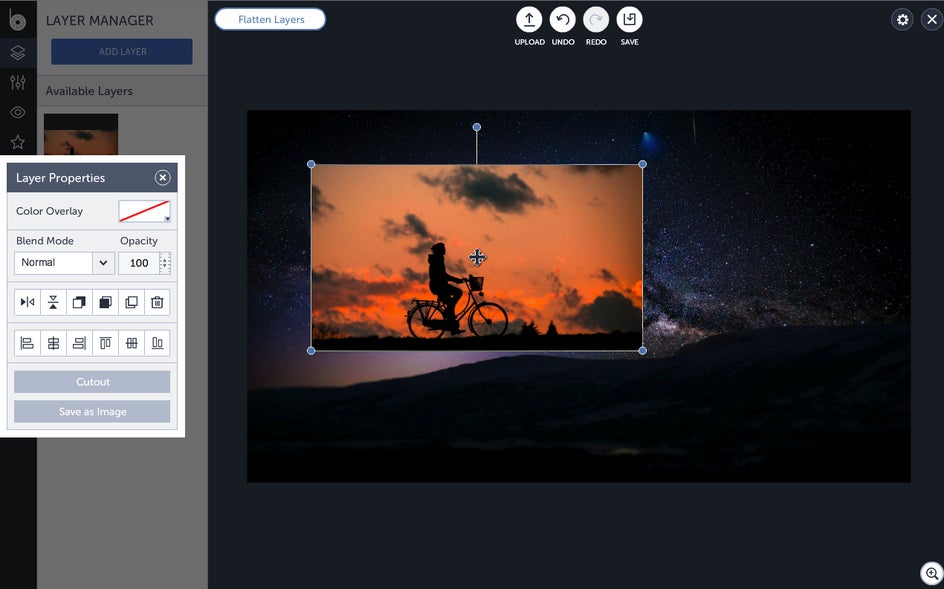944x589 pixels.
Task: Click the BeFunky logo icon
Action: 17,20
